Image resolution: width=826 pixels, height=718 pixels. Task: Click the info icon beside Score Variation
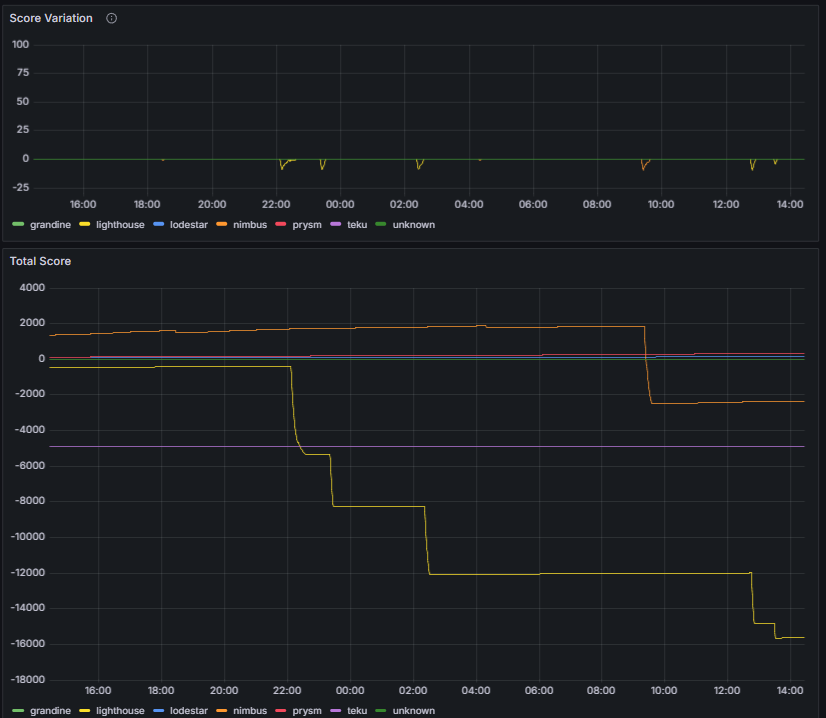coord(111,19)
